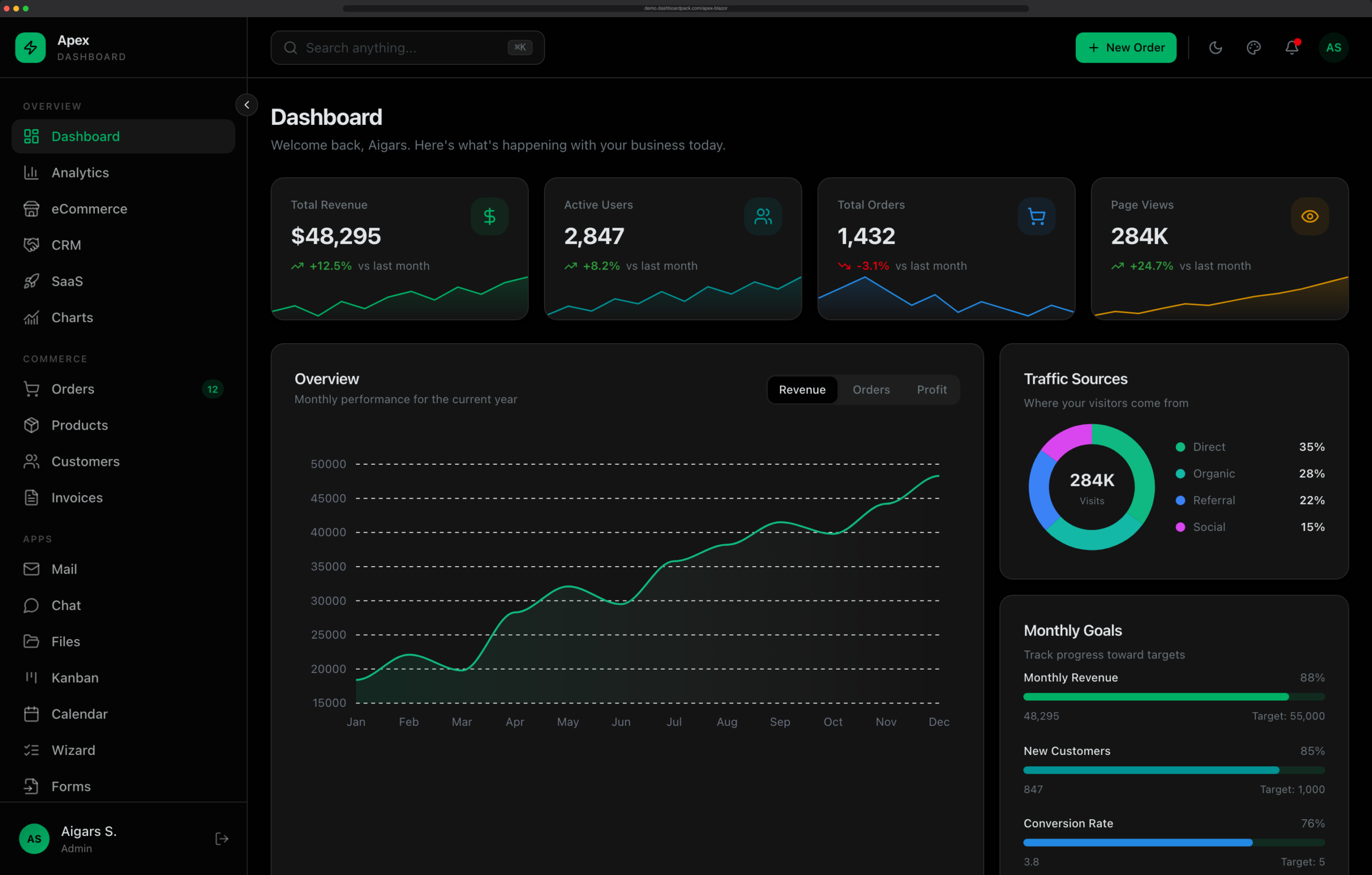Click the Traffic Sources heading

[x=1075, y=379]
